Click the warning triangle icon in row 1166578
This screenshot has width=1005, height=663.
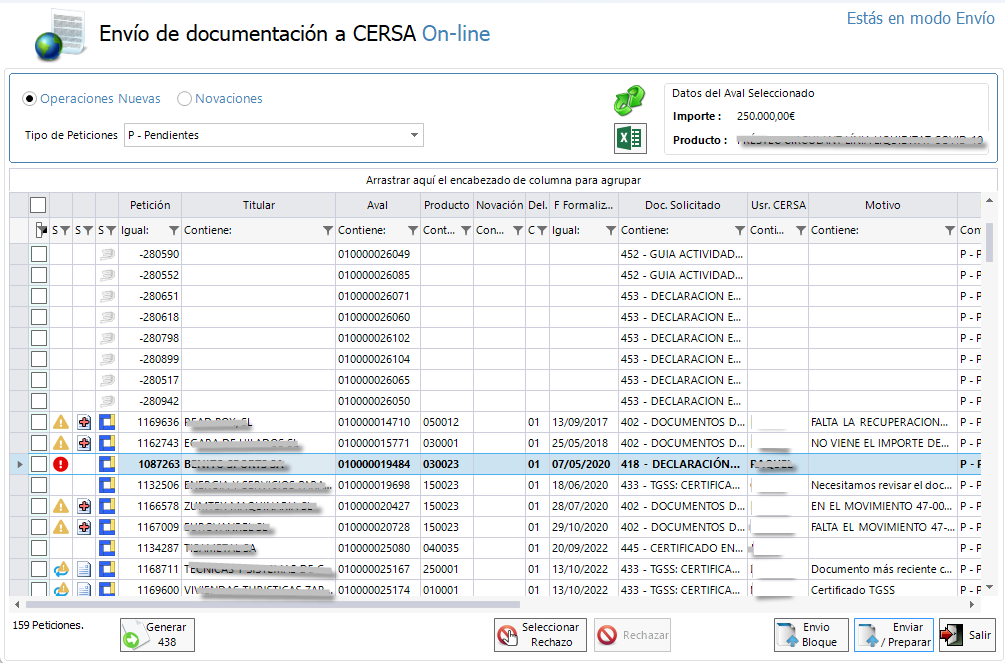coord(61,507)
